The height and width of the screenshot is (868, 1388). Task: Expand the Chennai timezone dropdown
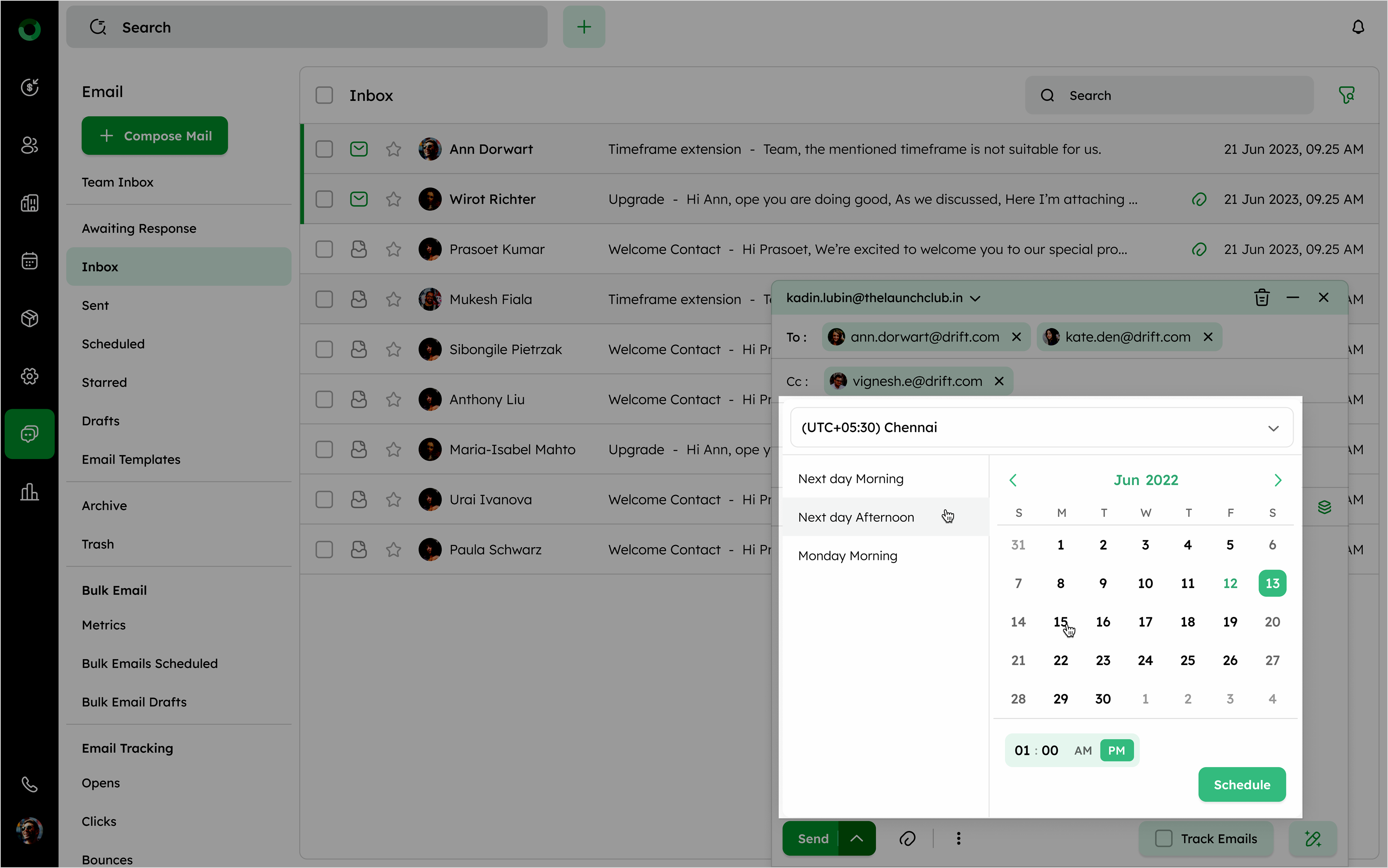[x=1272, y=428]
